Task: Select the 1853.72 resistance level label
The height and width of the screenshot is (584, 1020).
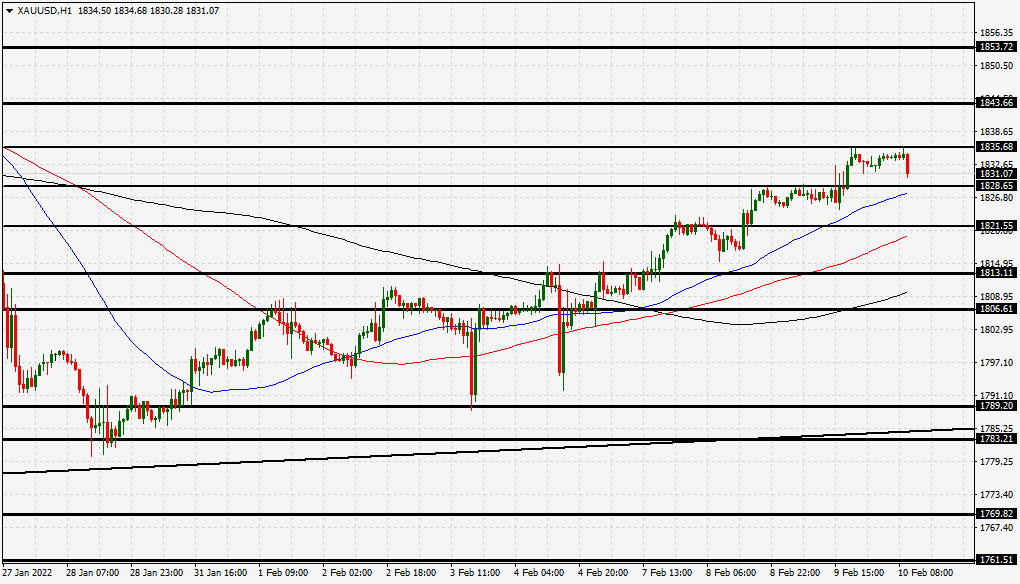Action: point(997,47)
